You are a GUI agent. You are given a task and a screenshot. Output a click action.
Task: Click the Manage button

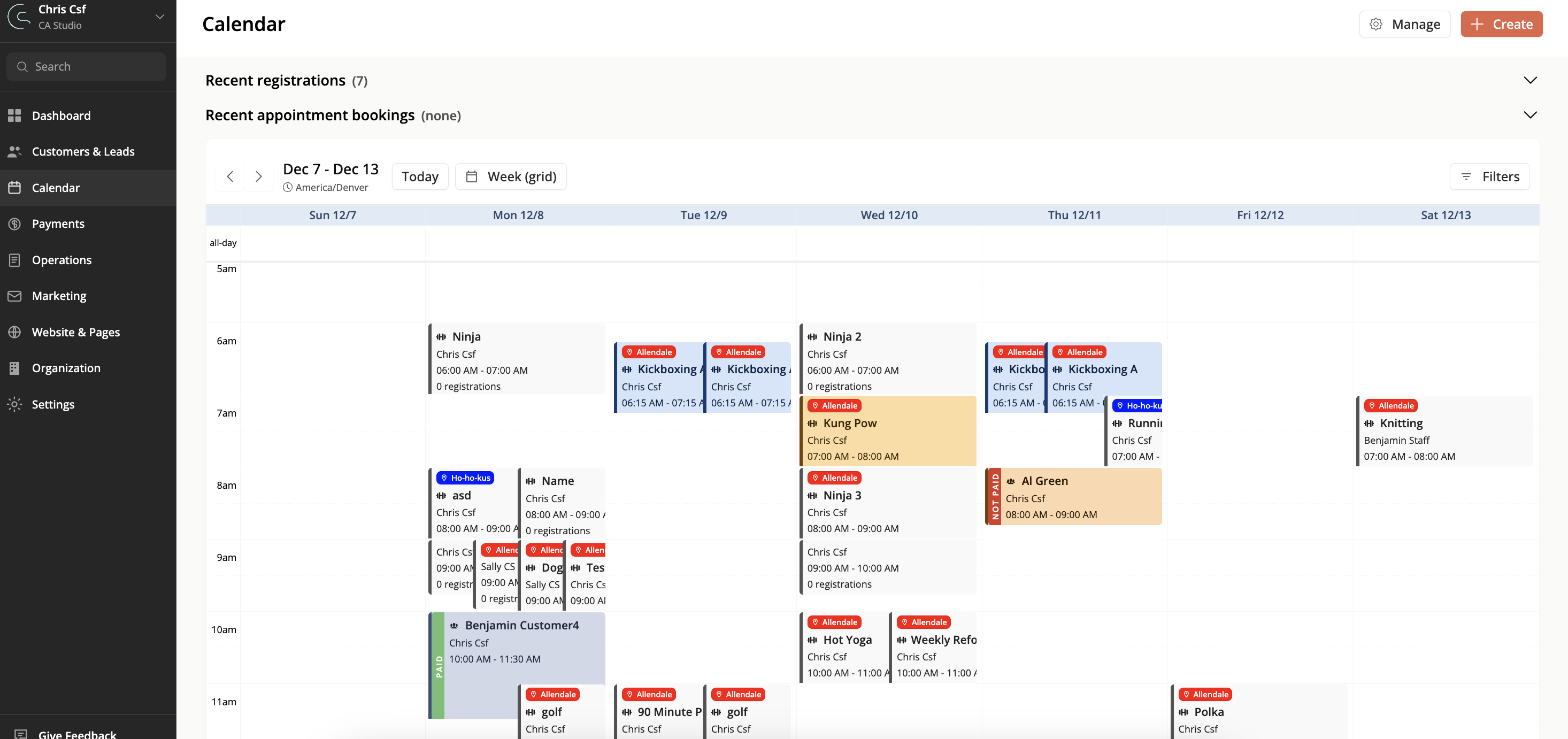[x=1404, y=25]
